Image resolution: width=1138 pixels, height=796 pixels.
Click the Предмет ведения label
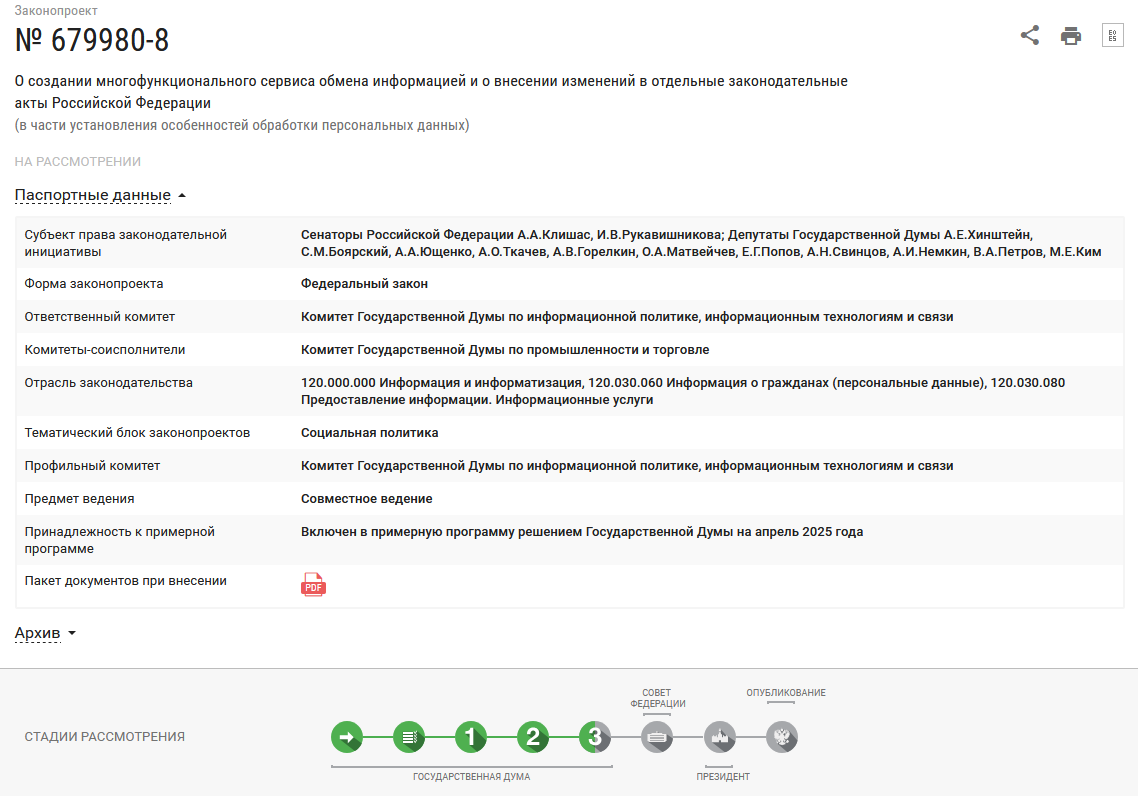79,498
